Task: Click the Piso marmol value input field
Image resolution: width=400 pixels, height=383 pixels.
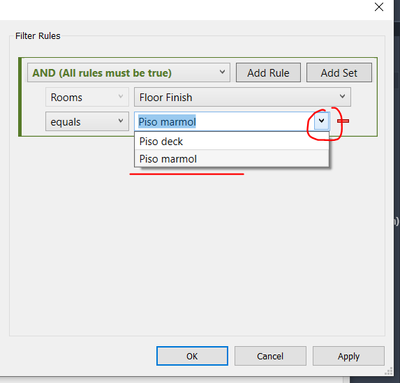Action: [224, 122]
